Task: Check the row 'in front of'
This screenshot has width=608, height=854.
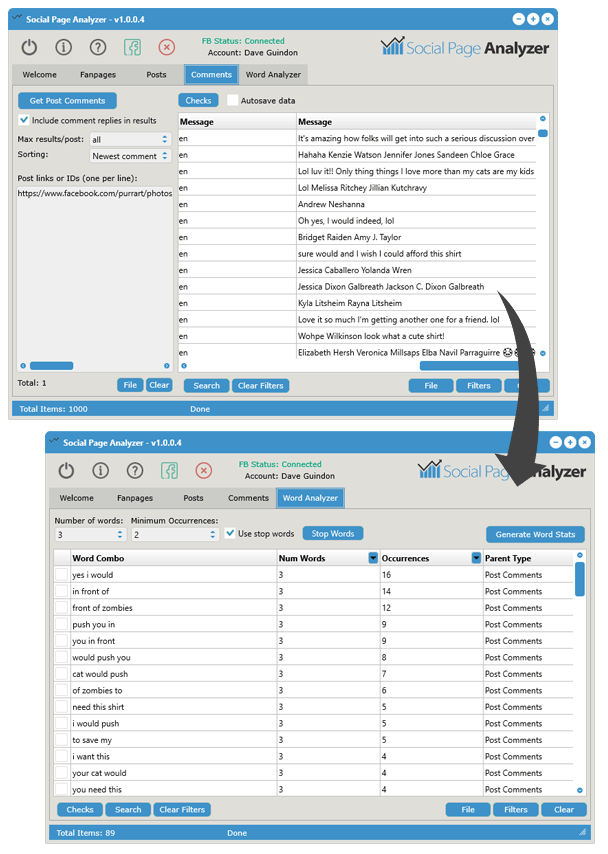Action: pos(62,591)
